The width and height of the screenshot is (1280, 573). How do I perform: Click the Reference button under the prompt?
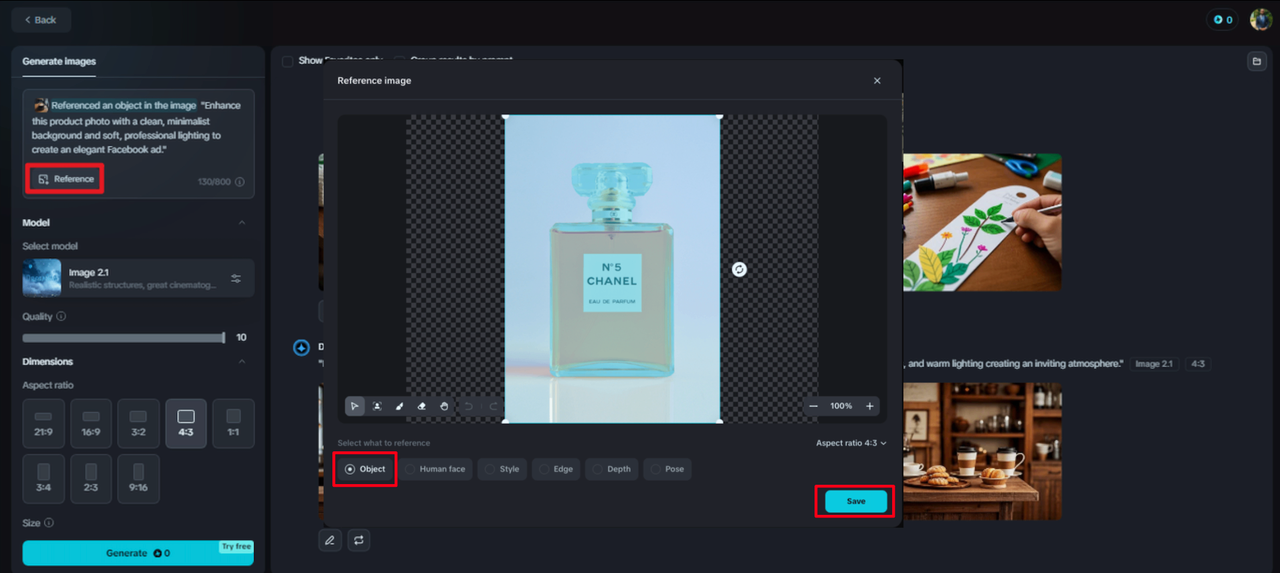click(66, 179)
